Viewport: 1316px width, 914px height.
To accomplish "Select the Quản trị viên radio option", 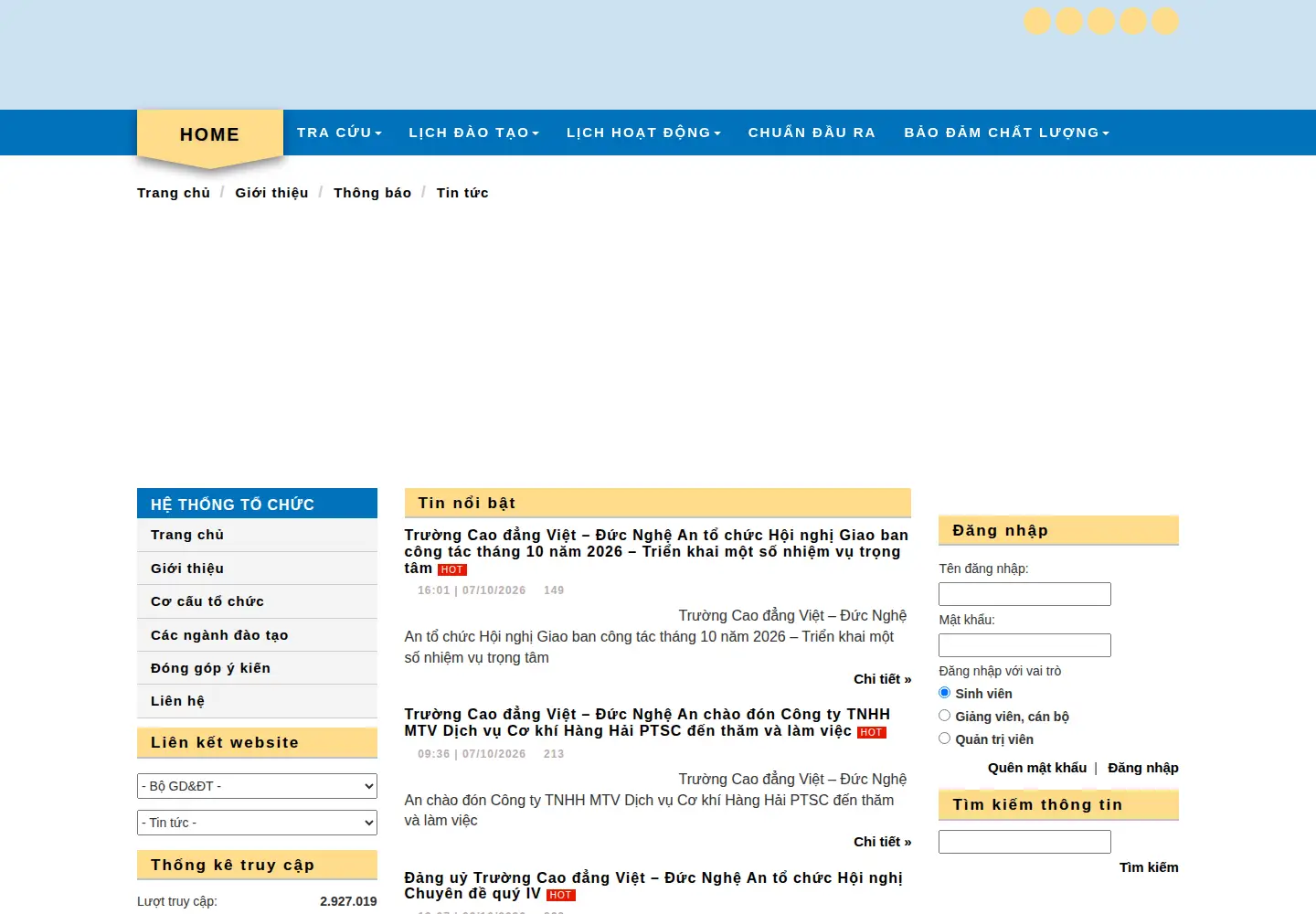I will click(945, 739).
